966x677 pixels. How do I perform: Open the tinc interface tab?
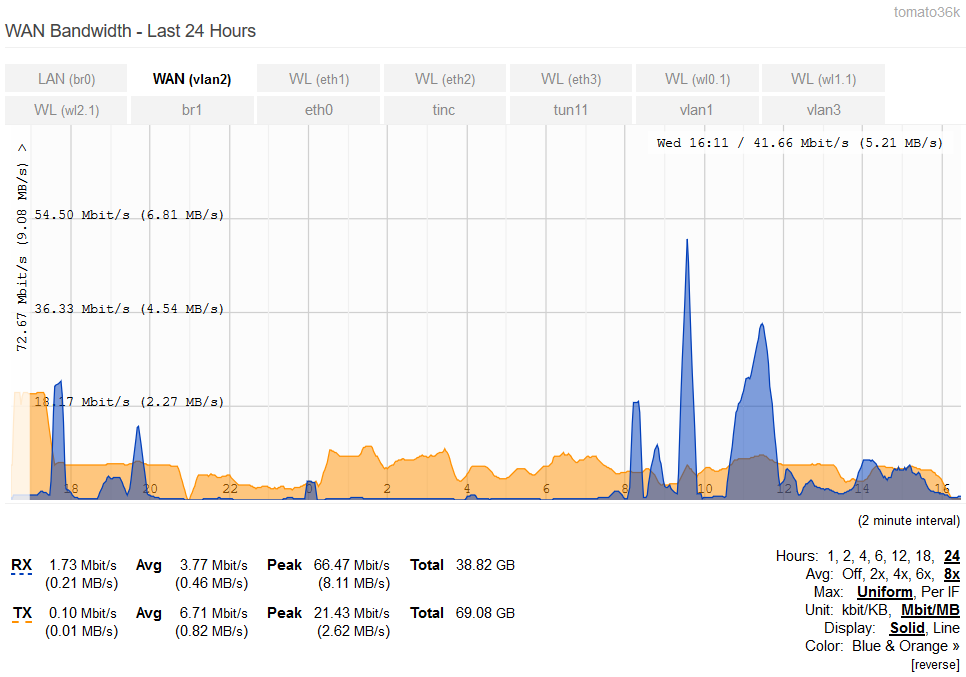[x=445, y=110]
